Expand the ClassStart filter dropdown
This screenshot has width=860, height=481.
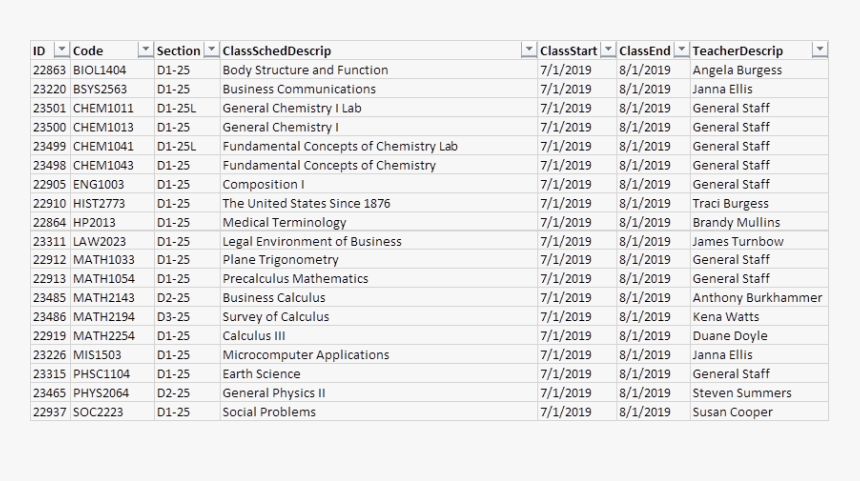(607, 50)
